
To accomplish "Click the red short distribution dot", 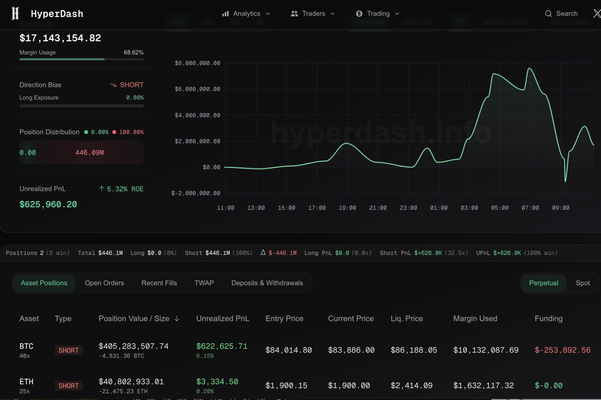I will pos(114,132).
